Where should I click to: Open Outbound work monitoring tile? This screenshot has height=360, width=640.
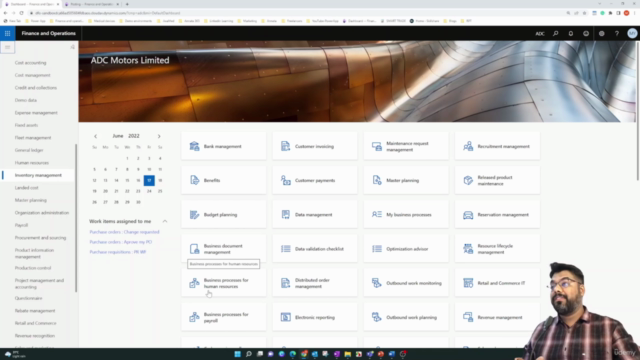(x=406, y=283)
